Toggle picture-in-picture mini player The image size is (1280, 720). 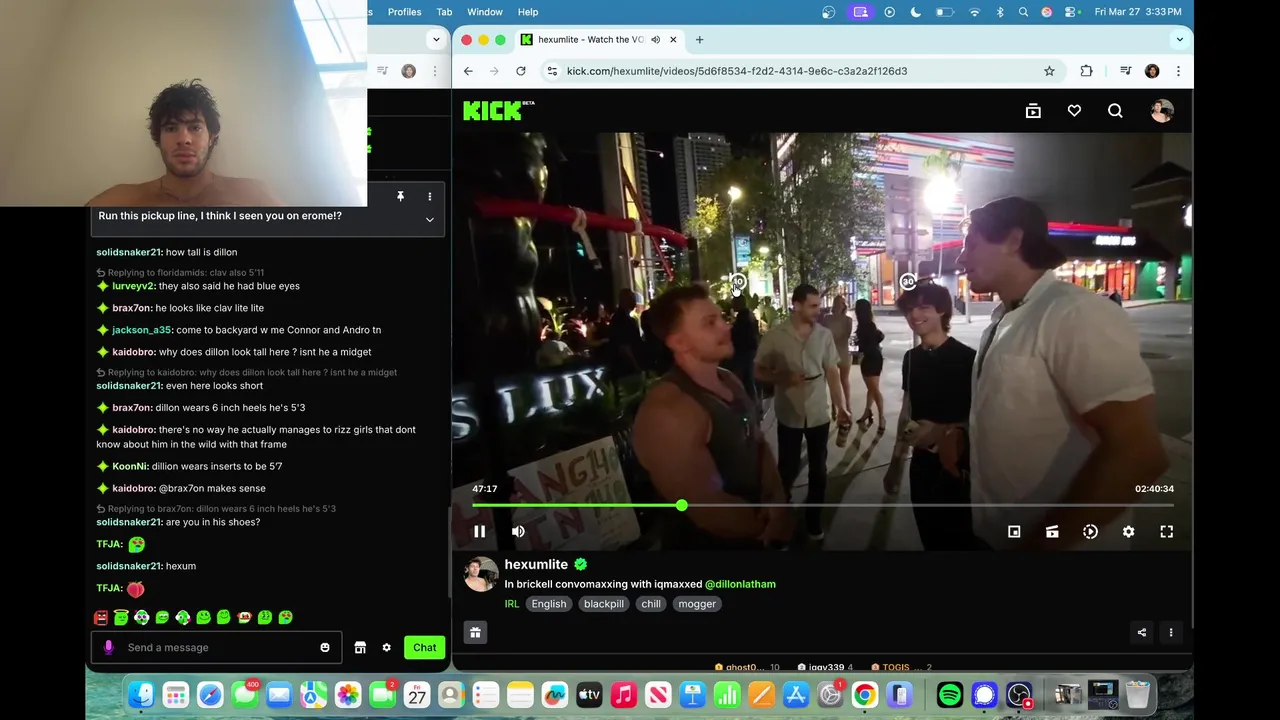coord(1014,532)
